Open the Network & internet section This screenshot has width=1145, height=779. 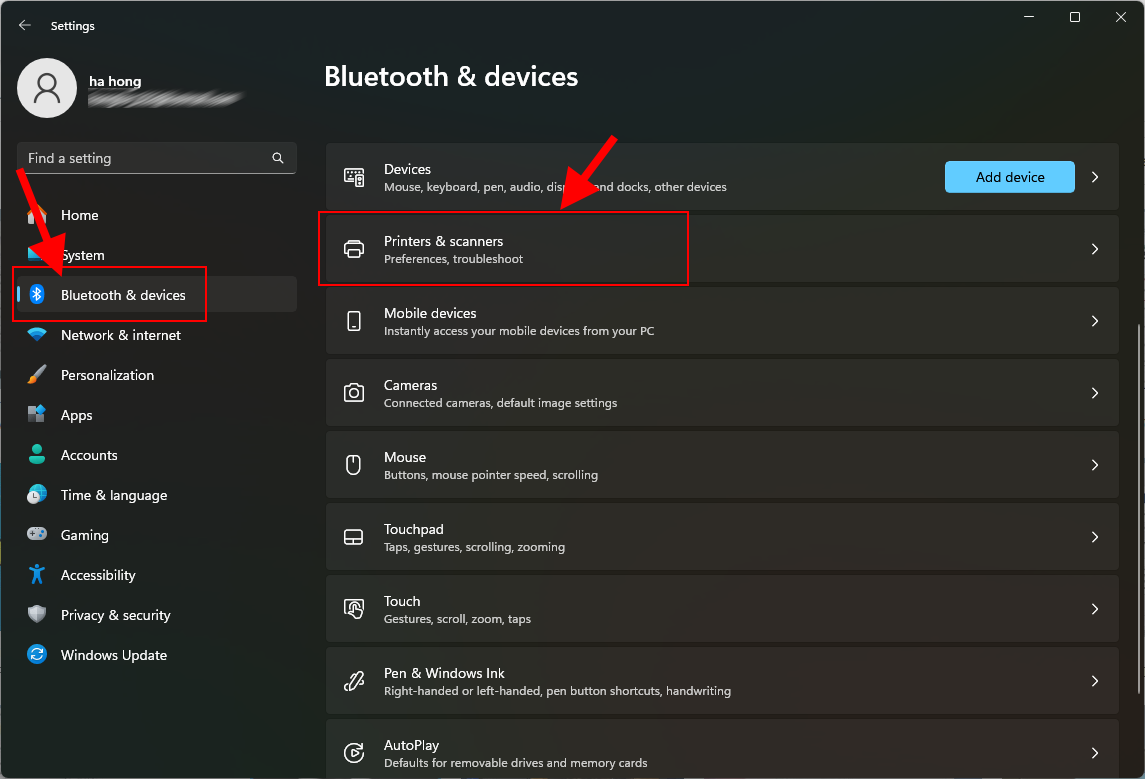[120, 335]
